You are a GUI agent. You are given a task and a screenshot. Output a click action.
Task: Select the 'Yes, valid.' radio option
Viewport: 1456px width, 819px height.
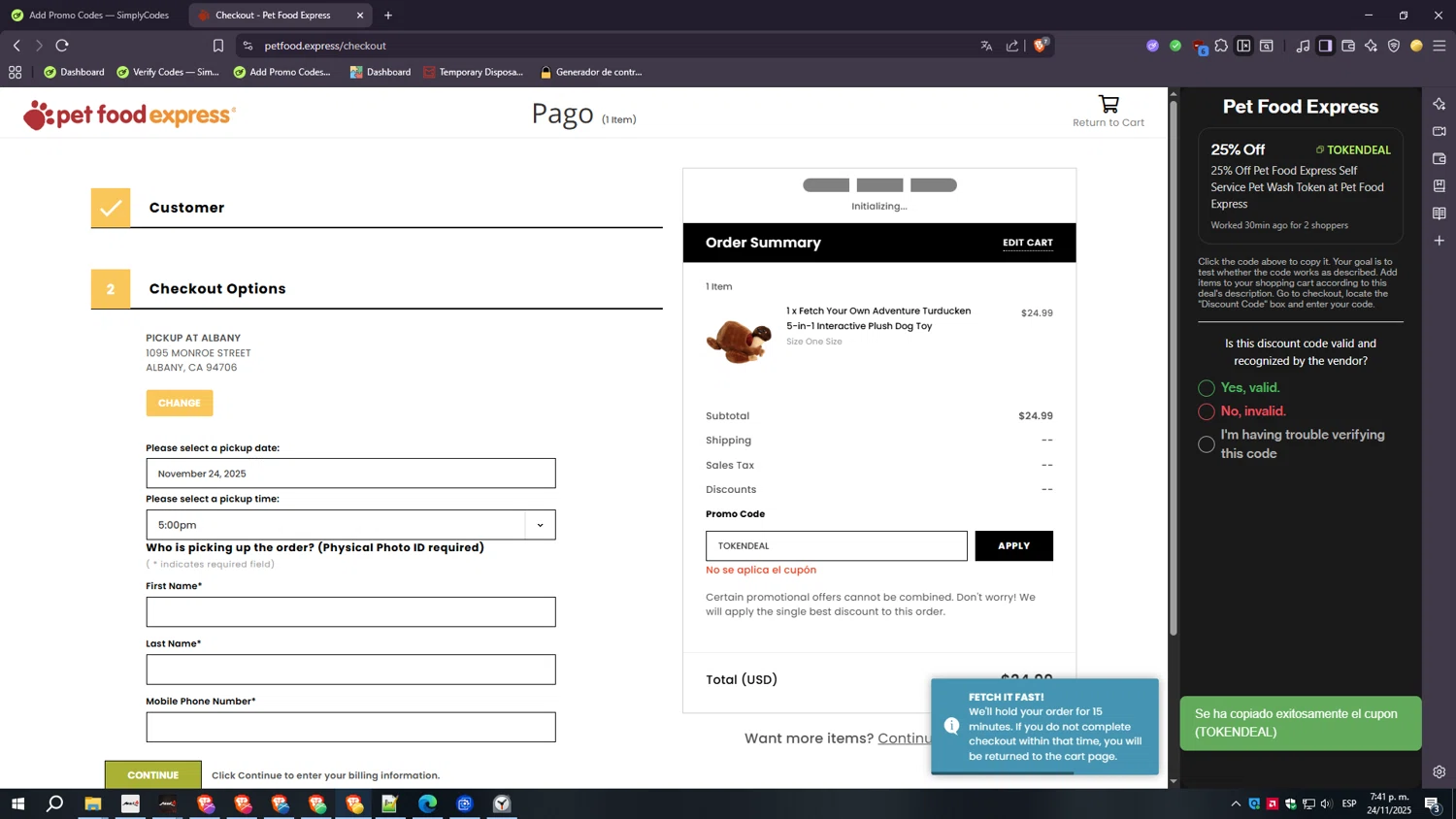coord(1207,388)
